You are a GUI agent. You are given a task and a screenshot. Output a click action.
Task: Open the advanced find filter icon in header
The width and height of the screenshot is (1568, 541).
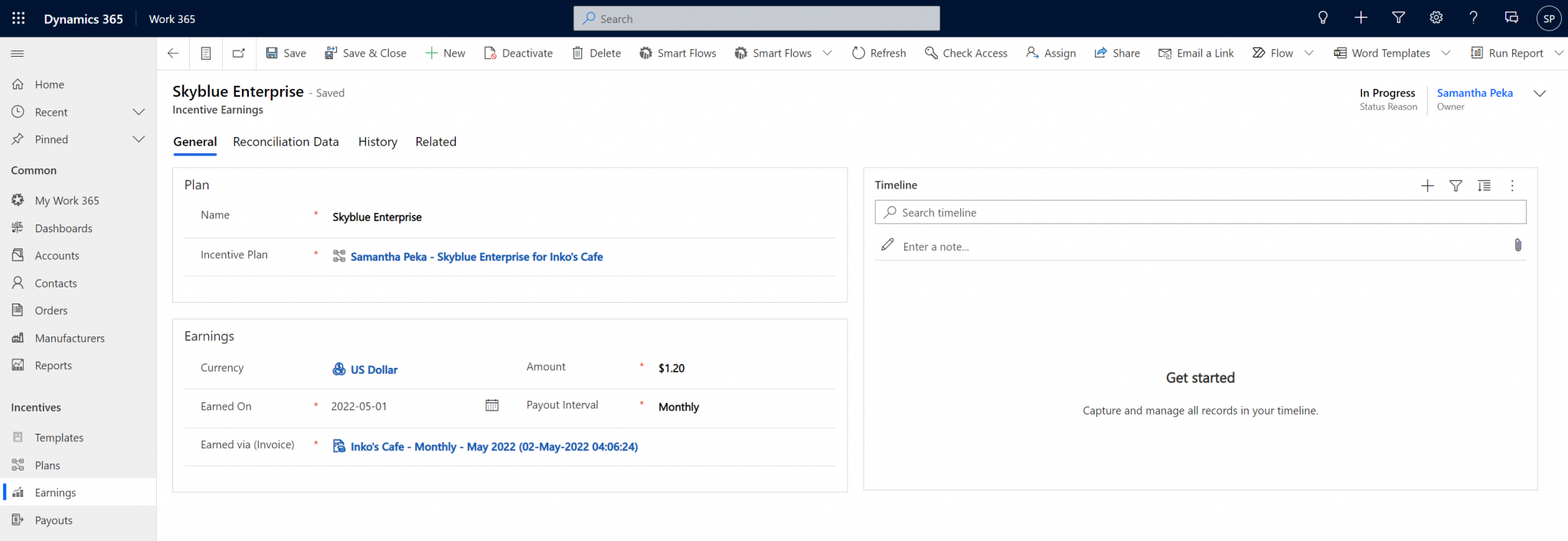click(x=1398, y=18)
